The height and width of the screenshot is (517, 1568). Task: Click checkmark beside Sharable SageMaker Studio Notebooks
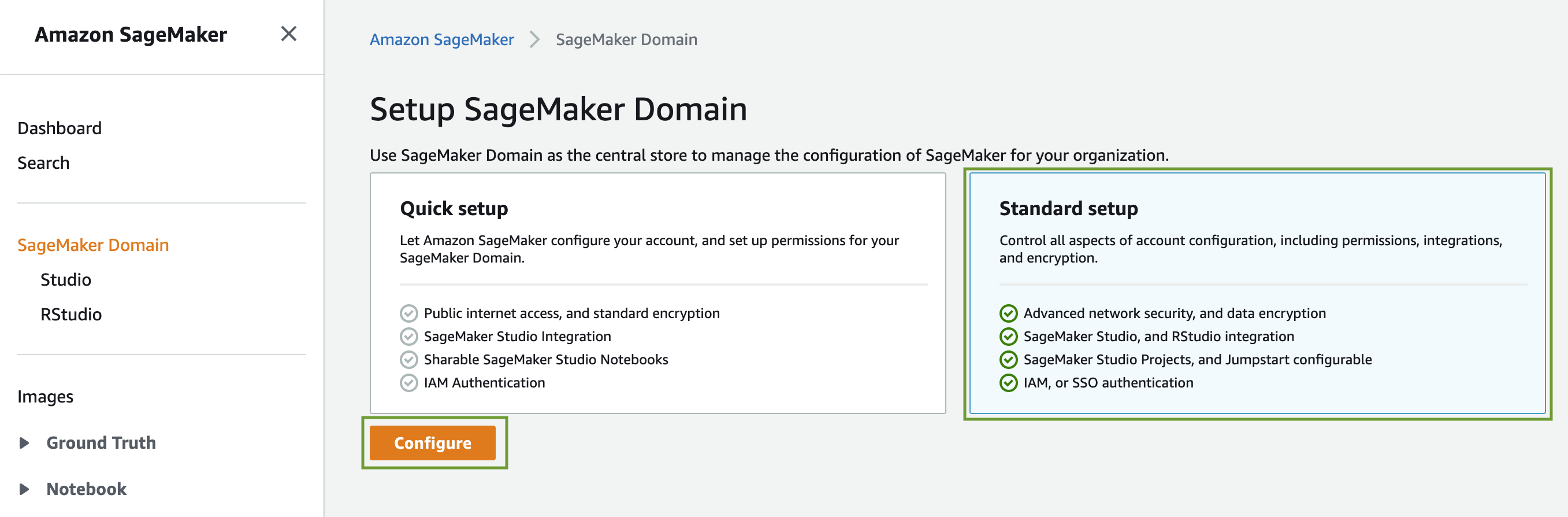[409, 360]
